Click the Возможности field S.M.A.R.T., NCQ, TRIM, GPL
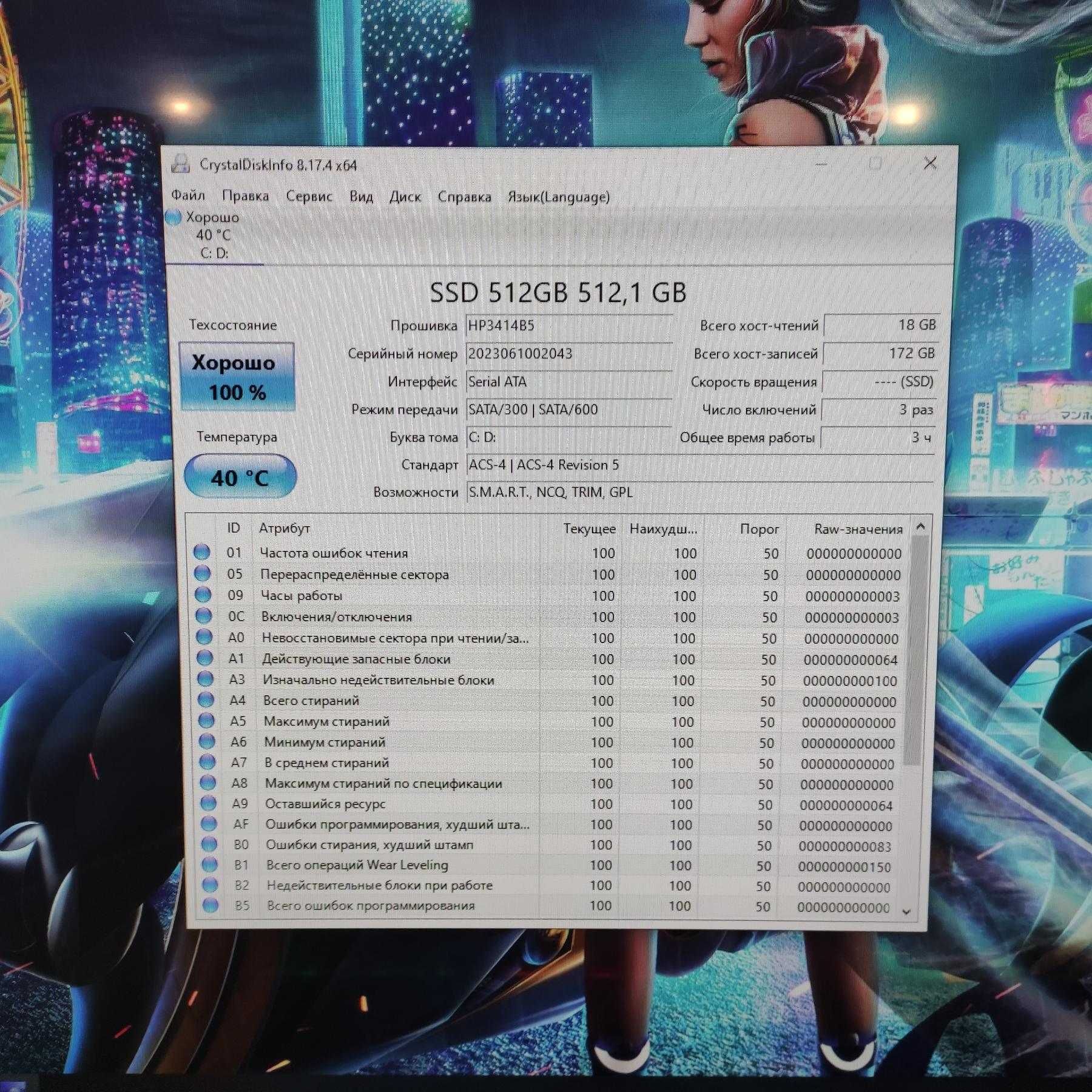1092x1092 pixels. tap(700, 492)
